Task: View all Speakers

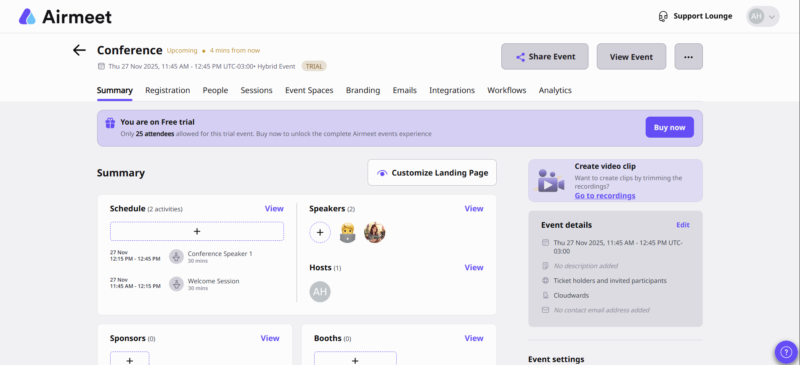Action: click(474, 208)
